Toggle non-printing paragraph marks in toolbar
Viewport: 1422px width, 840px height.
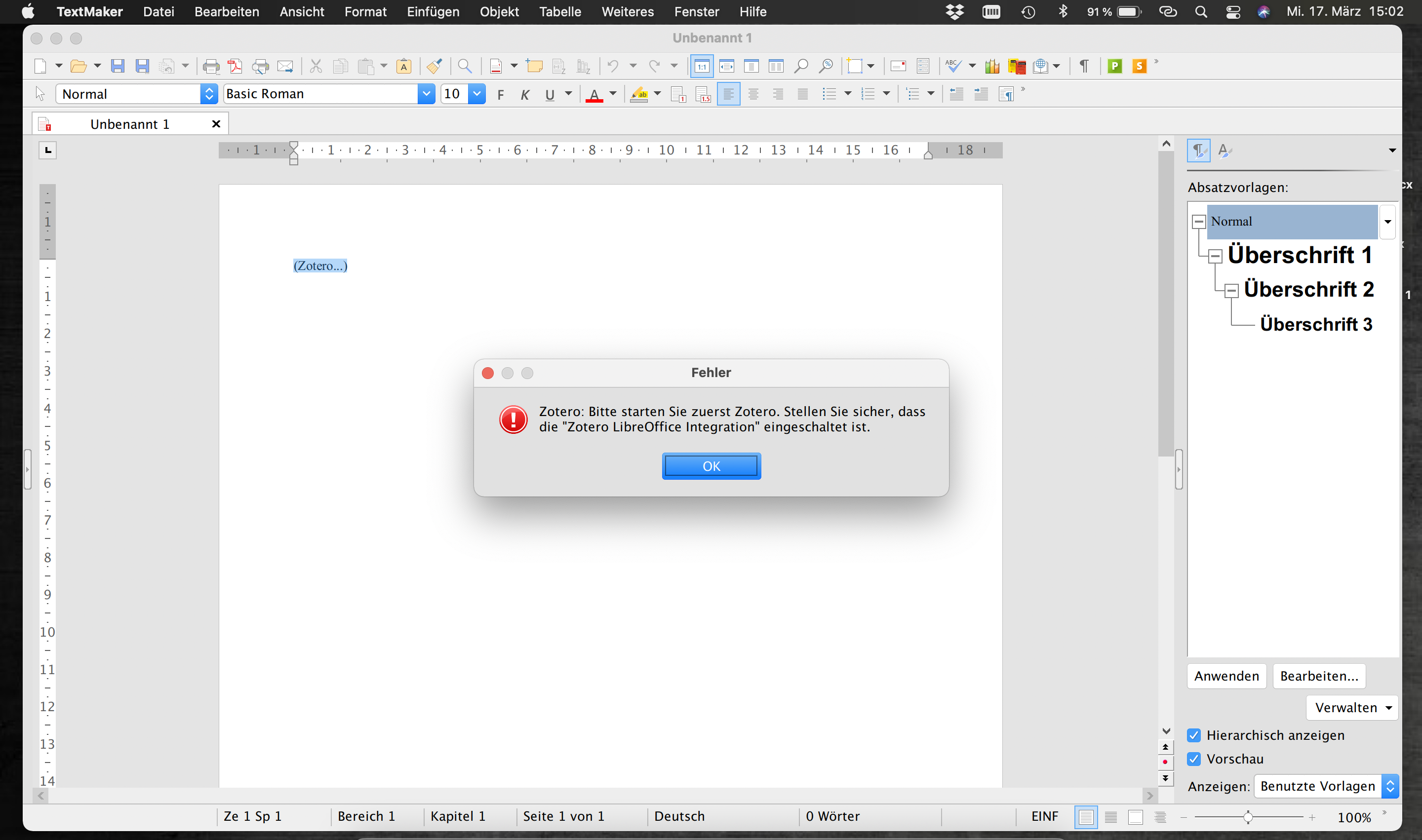(x=1084, y=66)
